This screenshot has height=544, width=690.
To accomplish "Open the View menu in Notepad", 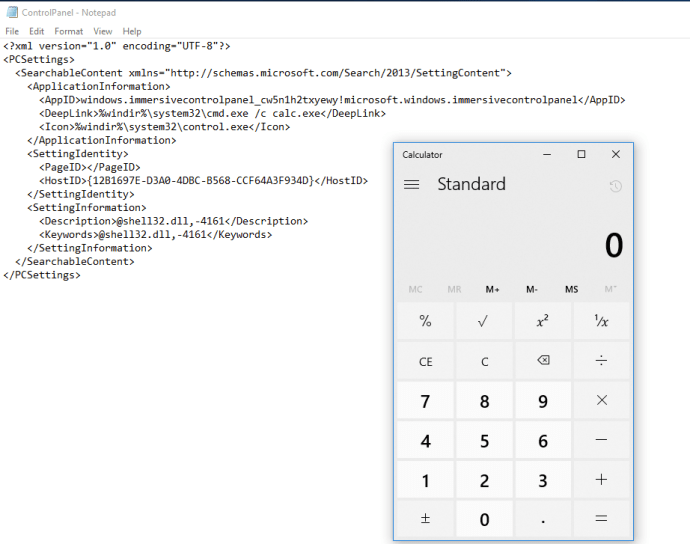I will click(103, 31).
